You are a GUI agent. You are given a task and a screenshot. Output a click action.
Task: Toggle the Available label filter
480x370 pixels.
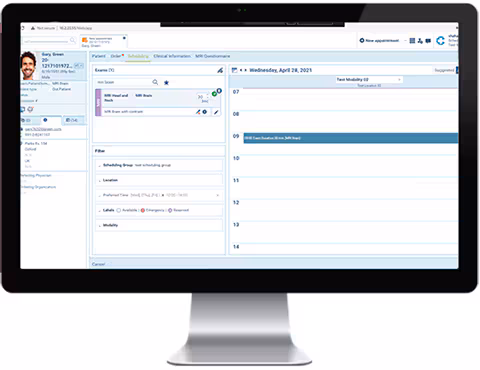point(127,210)
